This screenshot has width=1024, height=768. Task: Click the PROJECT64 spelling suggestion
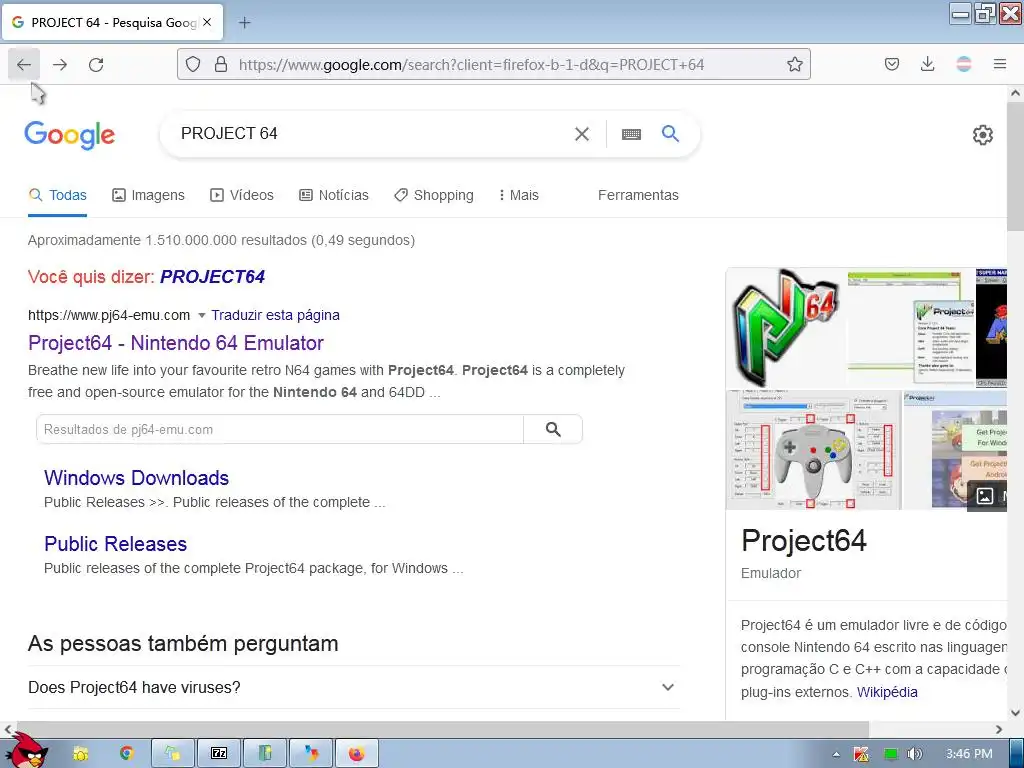212,277
